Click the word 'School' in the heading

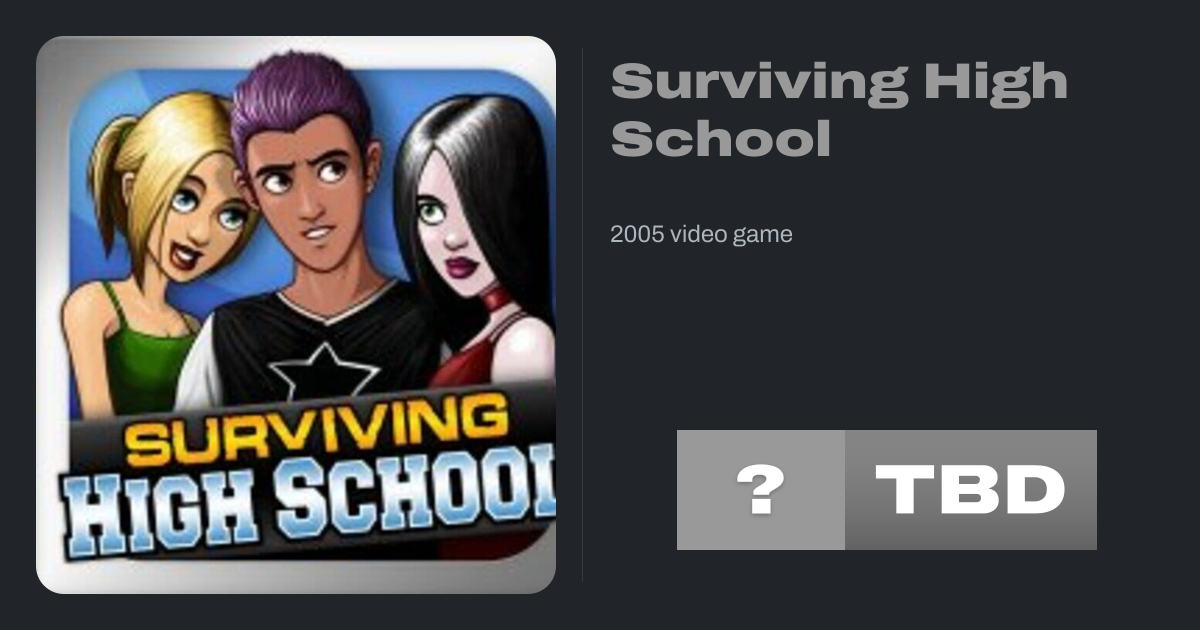tap(721, 138)
